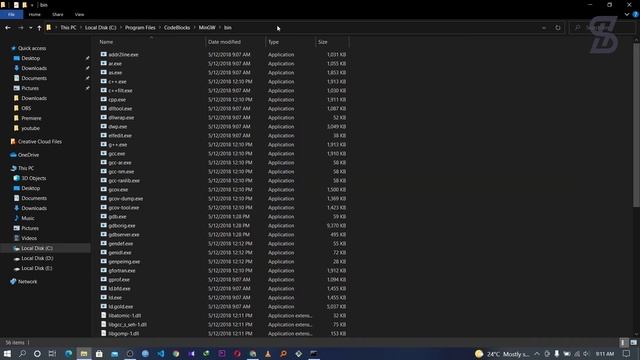This screenshot has width=640, height=360.
Task: Click the Back navigation arrow
Action: [x=8, y=28]
